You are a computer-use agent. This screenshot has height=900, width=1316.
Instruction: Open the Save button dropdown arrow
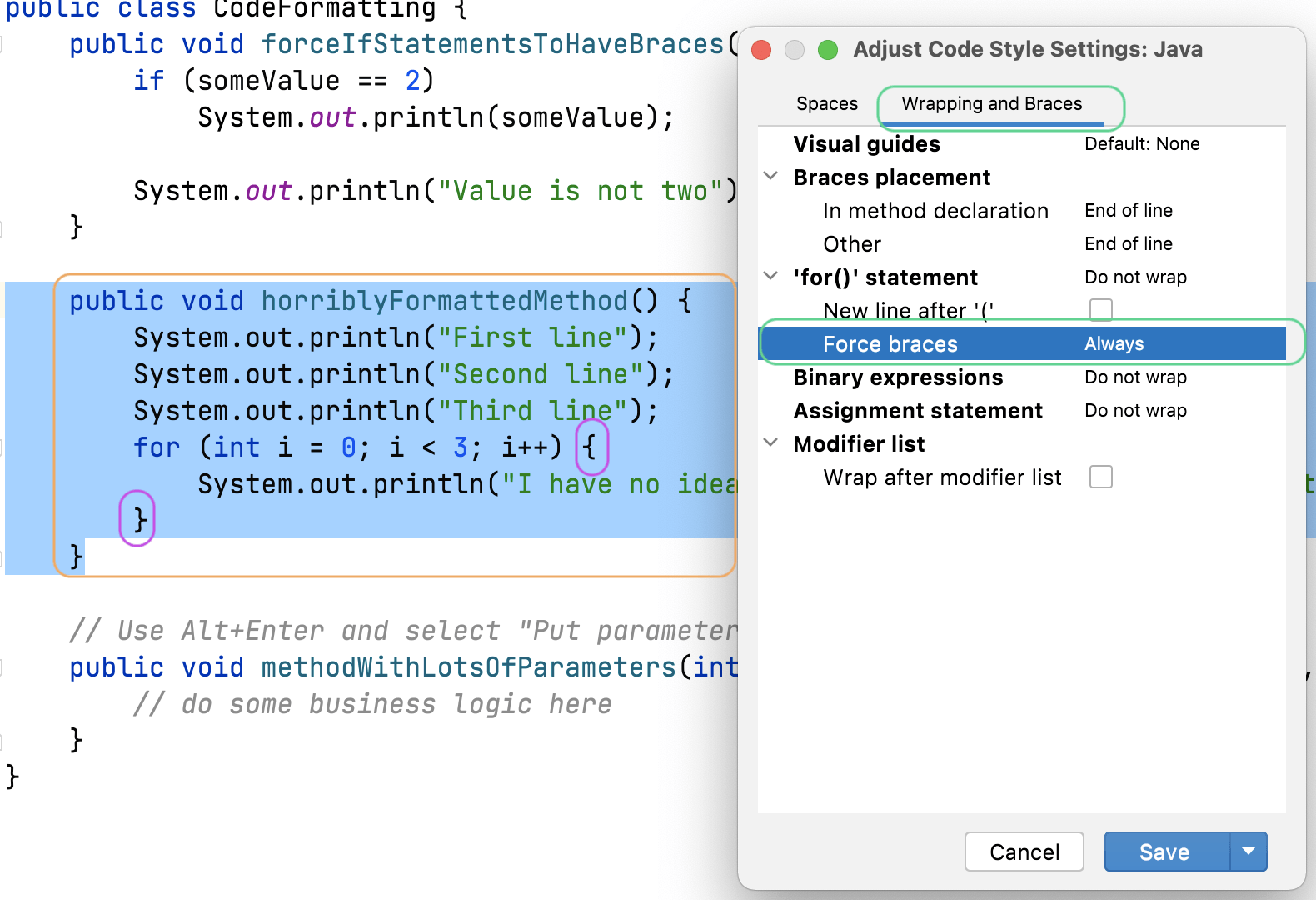coord(1248,852)
